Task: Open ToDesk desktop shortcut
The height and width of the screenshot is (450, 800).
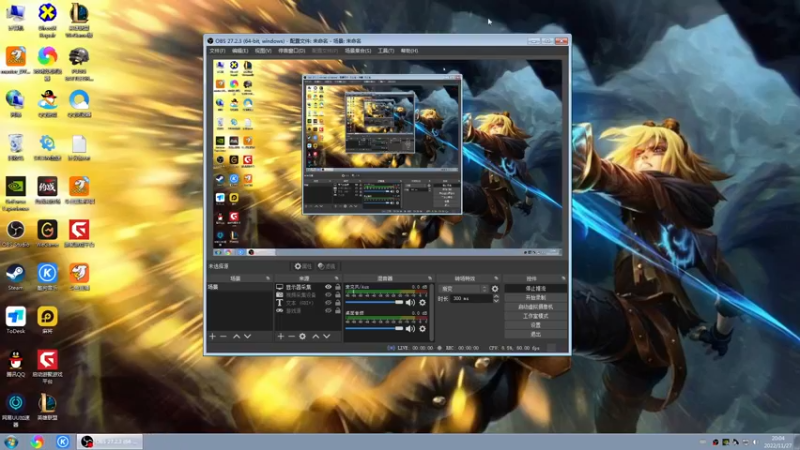Action: tap(16, 320)
